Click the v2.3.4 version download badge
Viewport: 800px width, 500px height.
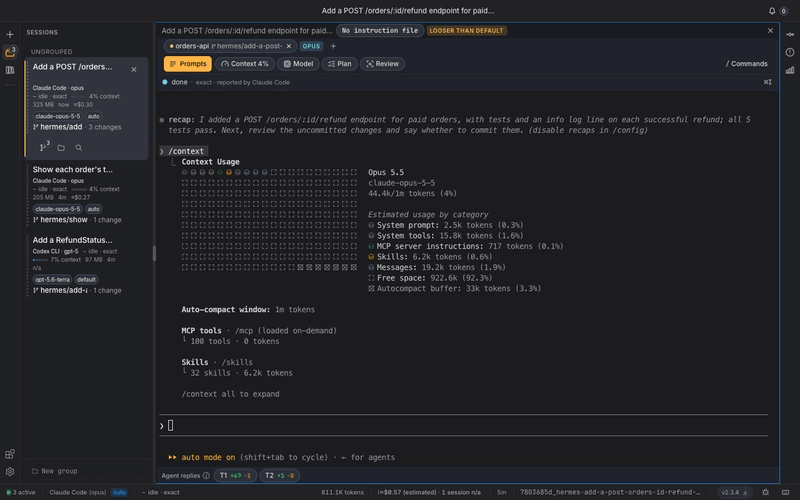coord(735,492)
